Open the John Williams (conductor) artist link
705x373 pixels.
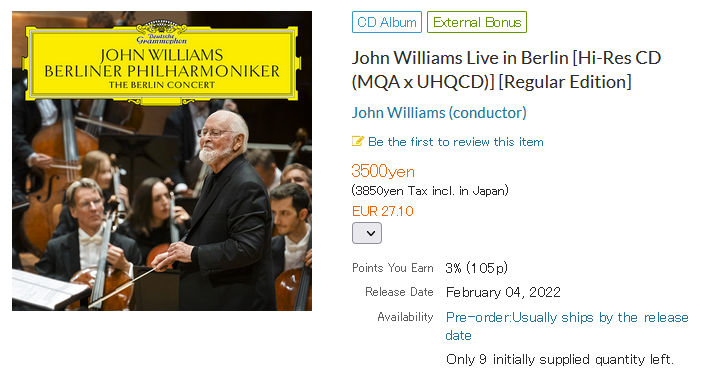(439, 113)
